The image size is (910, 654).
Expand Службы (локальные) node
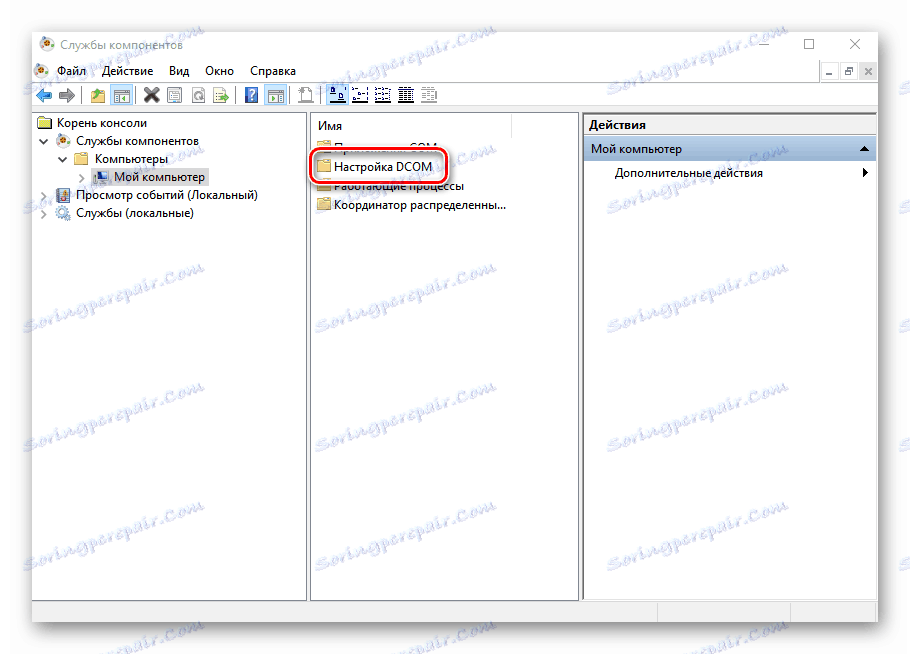[44, 214]
